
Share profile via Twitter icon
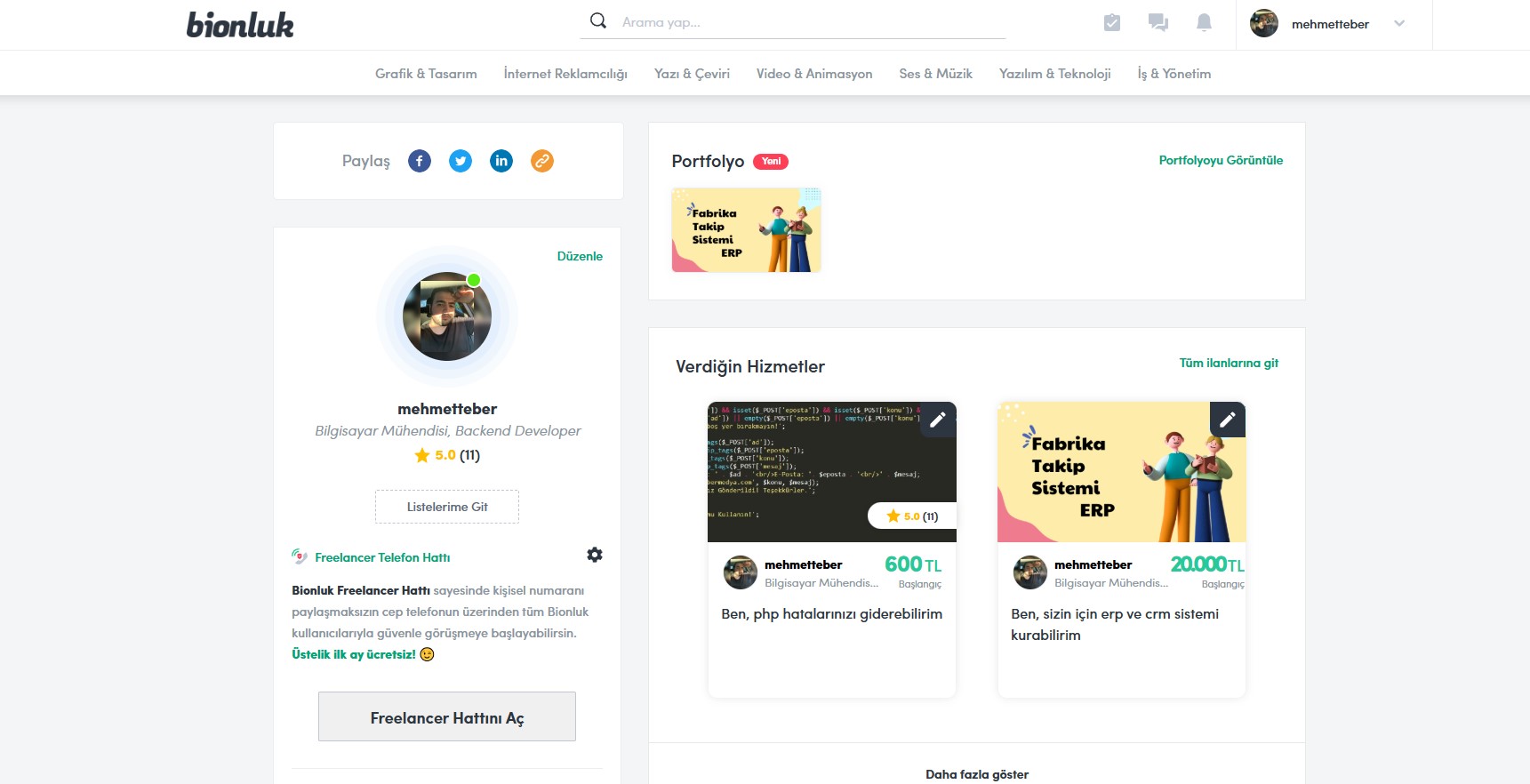coord(461,161)
